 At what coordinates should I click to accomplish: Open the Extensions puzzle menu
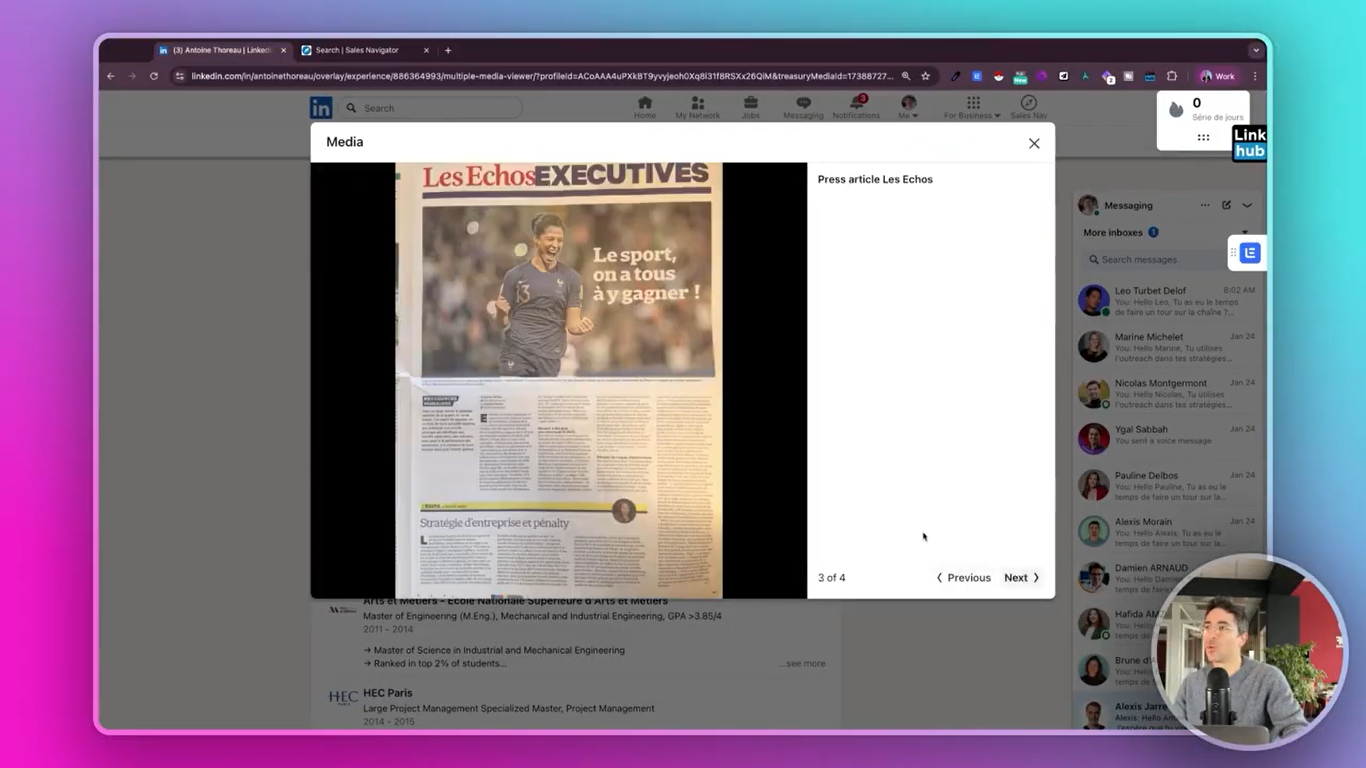(1172, 76)
